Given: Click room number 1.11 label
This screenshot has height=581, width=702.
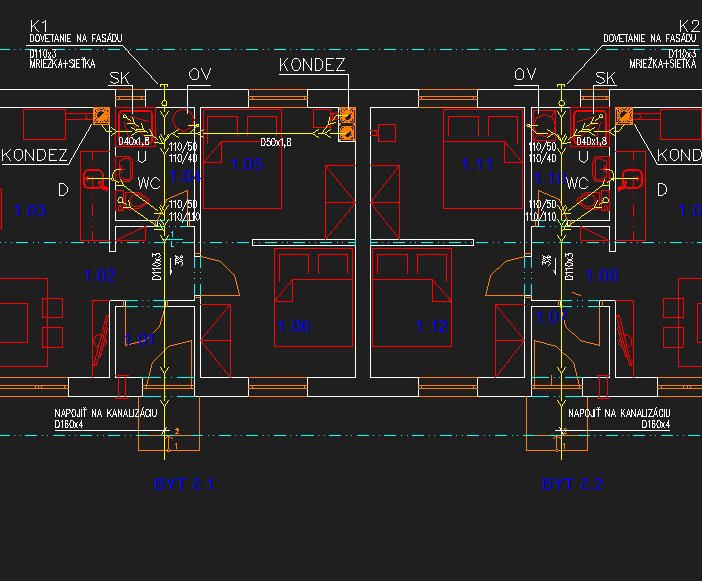Looking at the screenshot, I should coord(478,164).
